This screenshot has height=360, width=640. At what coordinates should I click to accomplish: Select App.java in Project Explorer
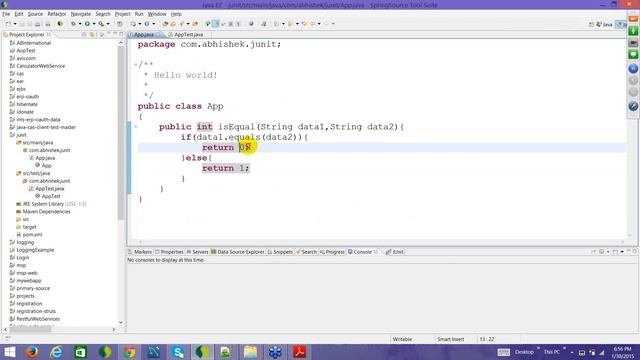pyautogui.click(x=45, y=158)
